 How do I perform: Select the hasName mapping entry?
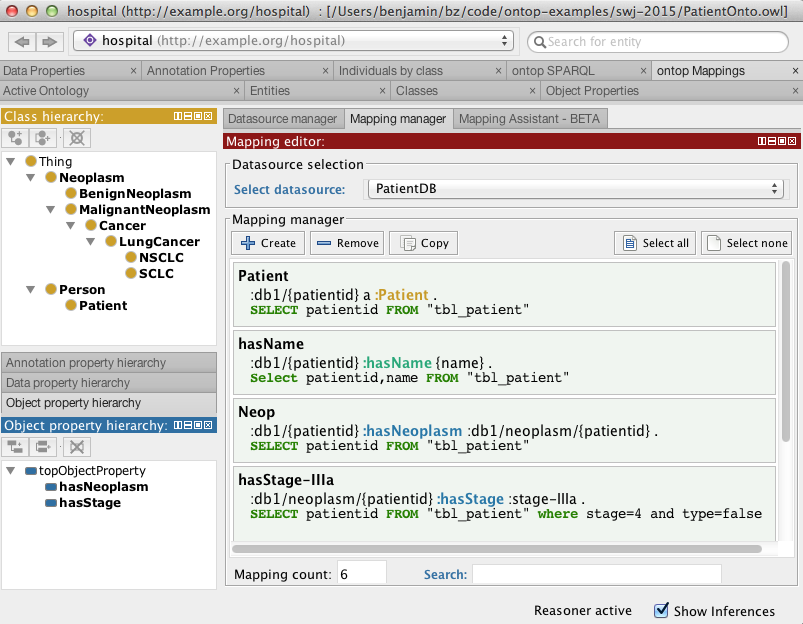tap(504, 363)
